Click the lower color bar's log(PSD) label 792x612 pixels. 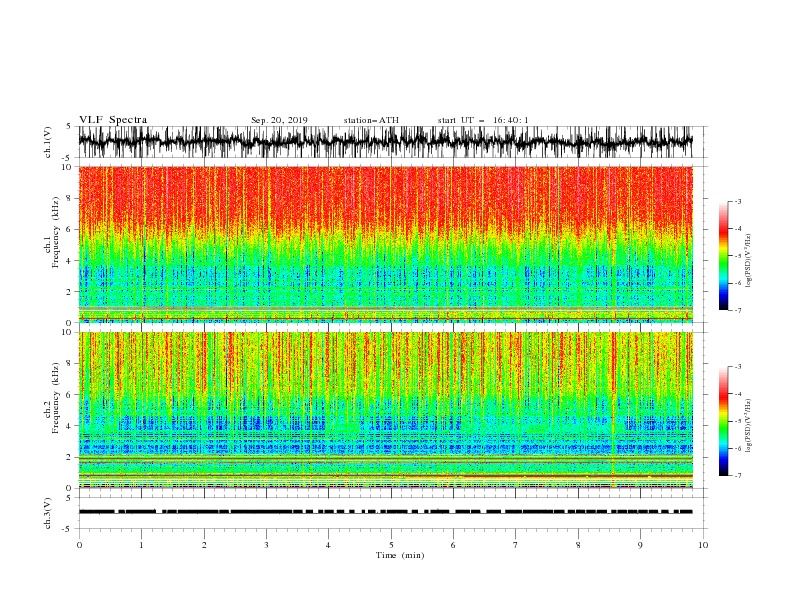click(748, 426)
